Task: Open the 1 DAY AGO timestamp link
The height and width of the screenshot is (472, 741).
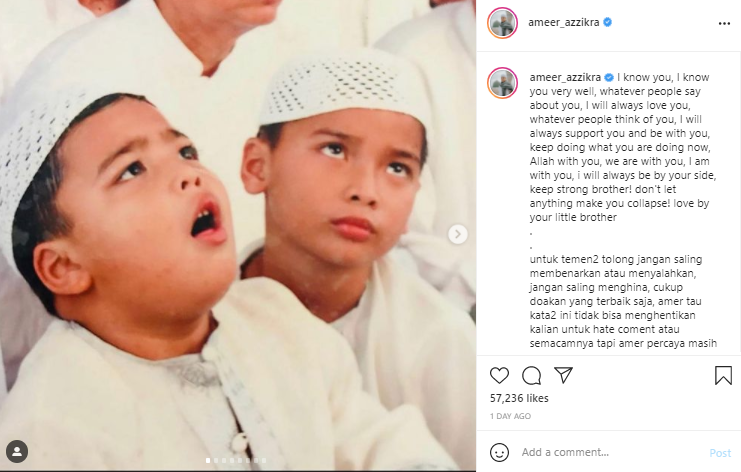Action: tap(510, 416)
